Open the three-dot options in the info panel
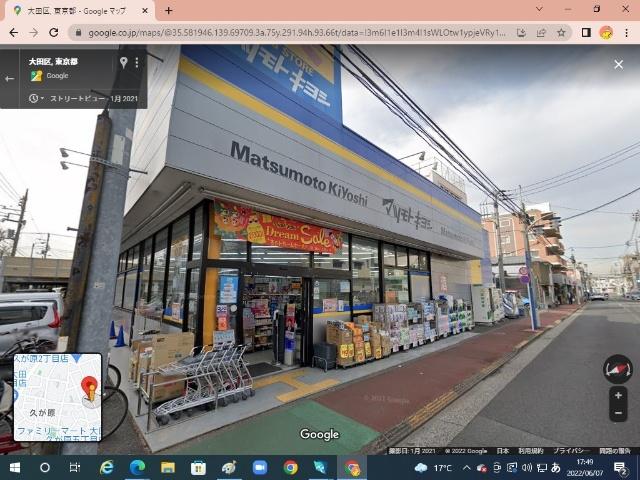Viewport: 640px width, 480px height. tap(137, 62)
